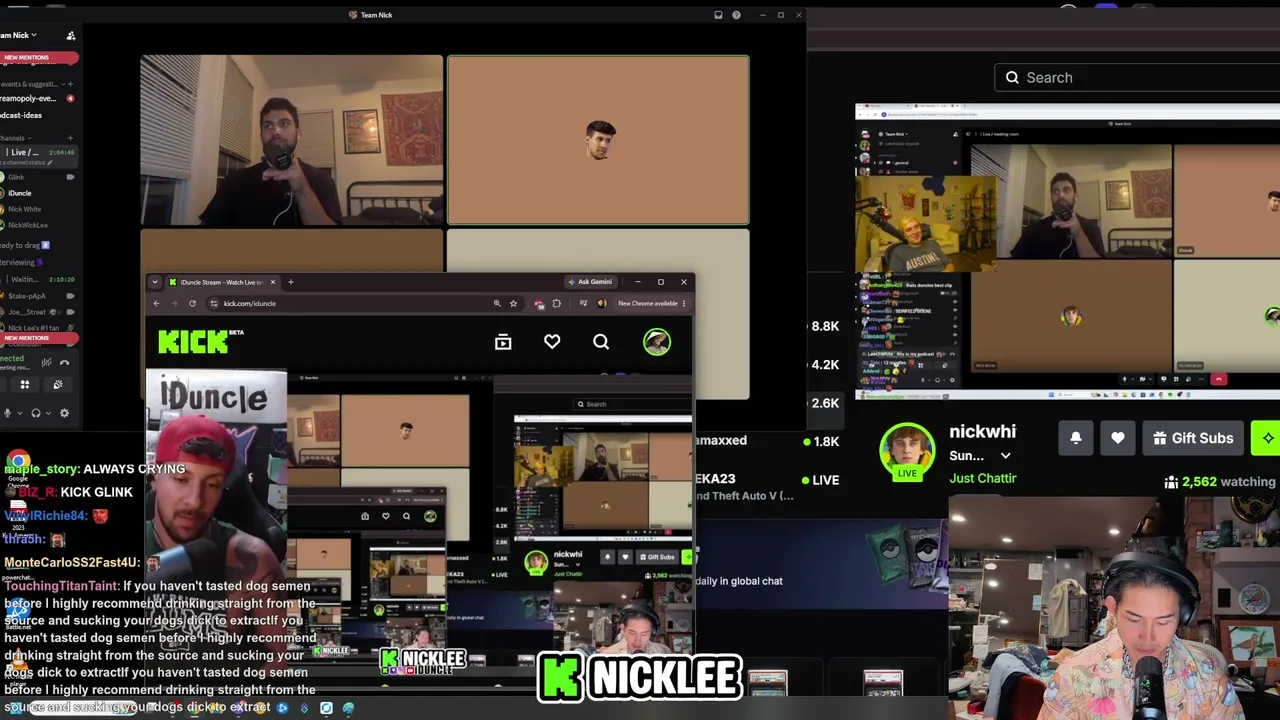This screenshot has width=1280, height=720.
Task: Open the Chrome extensions puzzle icon
Action: [x=557, y=303]
